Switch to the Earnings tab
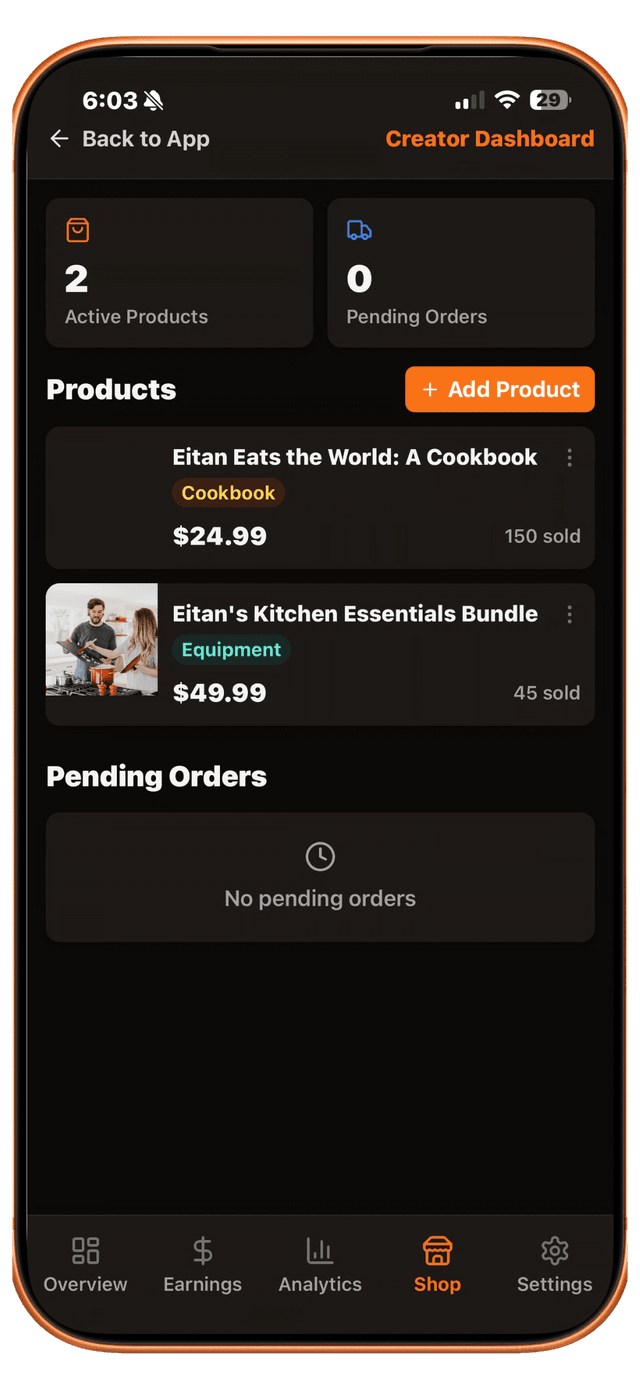 click(x=202, y=1264)
